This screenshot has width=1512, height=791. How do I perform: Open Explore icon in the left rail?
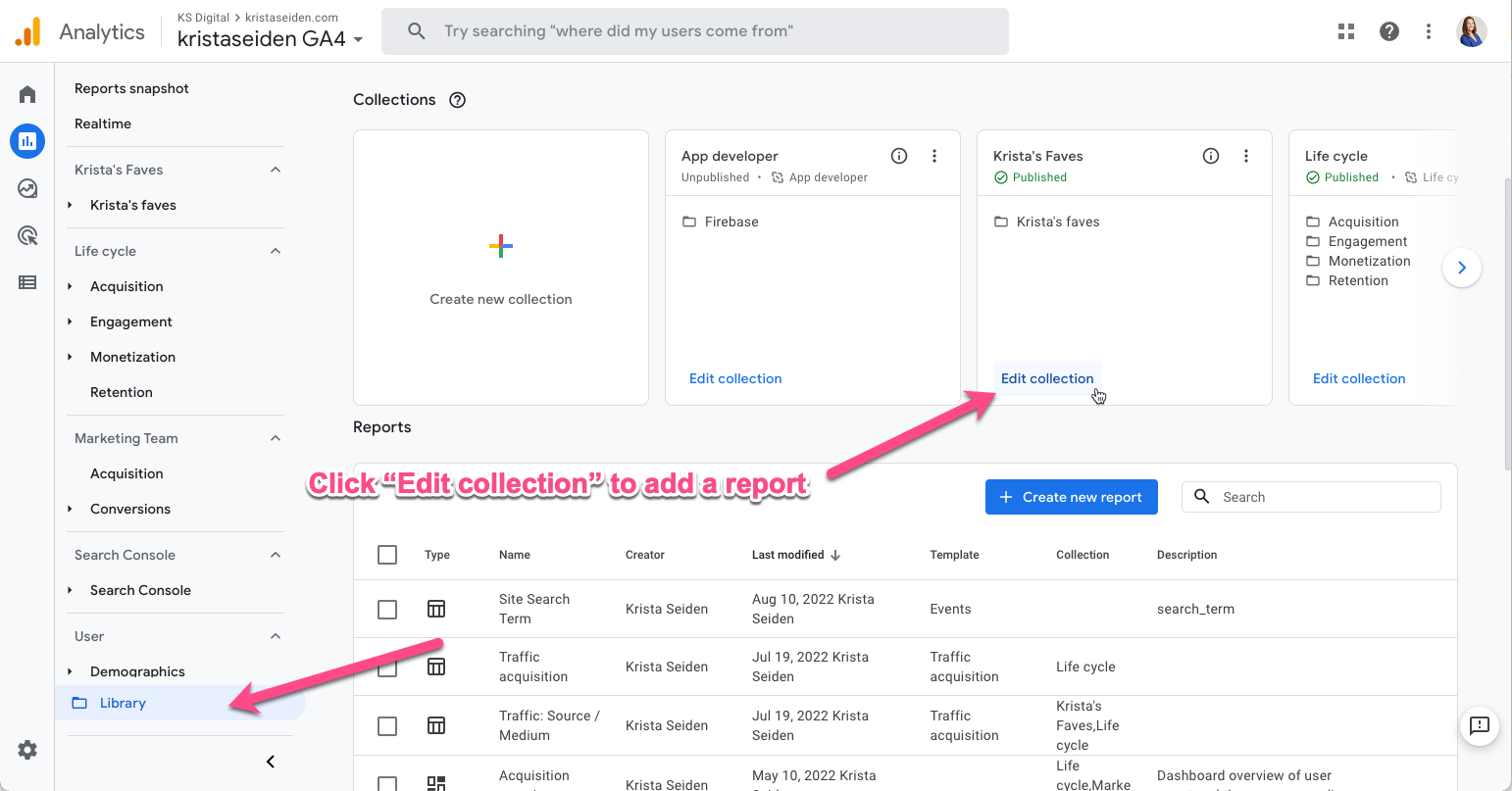27,188
